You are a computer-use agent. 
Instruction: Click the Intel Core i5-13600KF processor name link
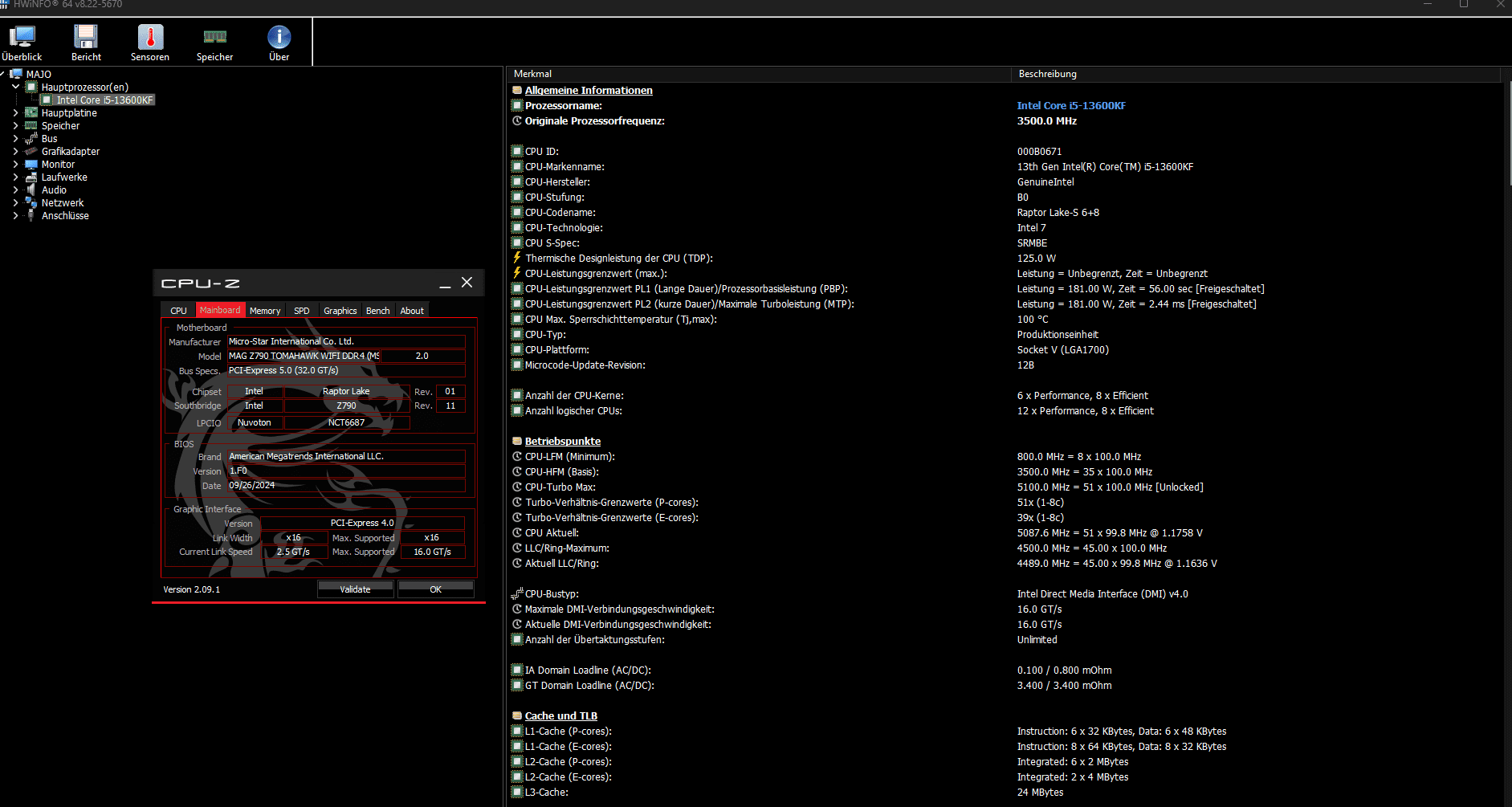pos(1071,105)
